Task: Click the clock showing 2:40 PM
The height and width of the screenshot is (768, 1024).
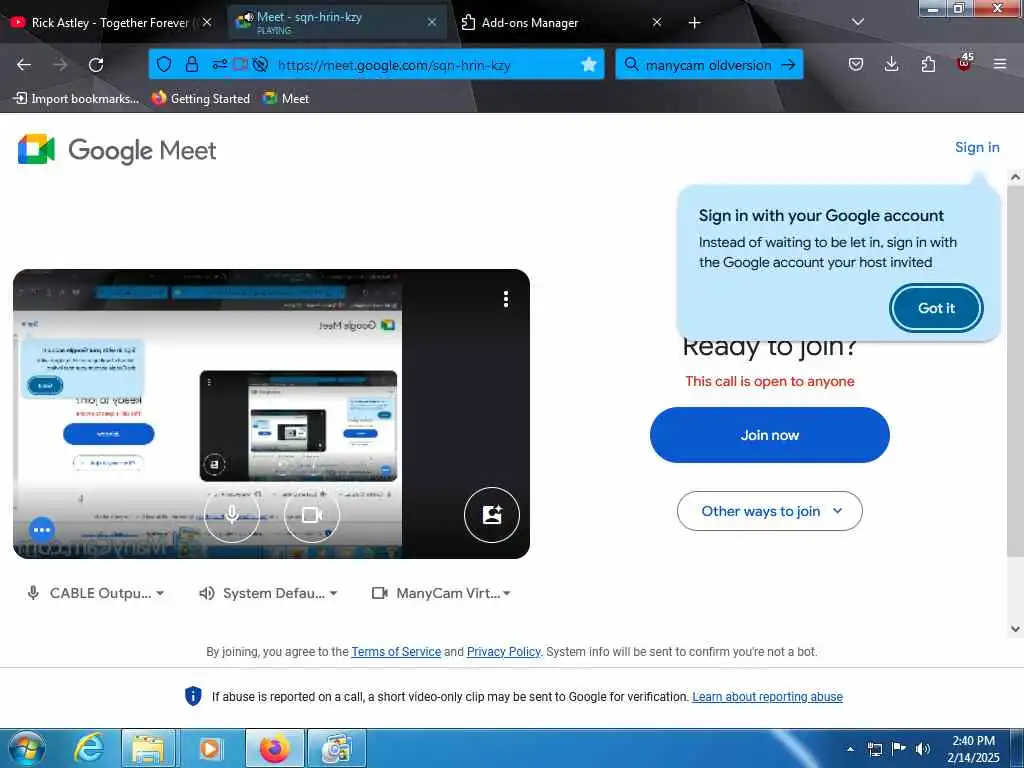Action: click(973, 748)
